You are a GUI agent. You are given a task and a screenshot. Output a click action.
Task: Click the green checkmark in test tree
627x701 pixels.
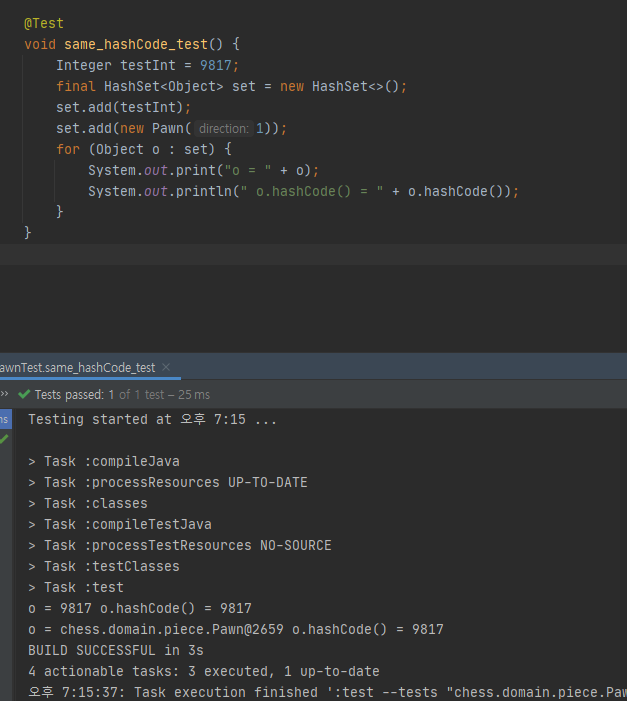click(x=4, y=439)
